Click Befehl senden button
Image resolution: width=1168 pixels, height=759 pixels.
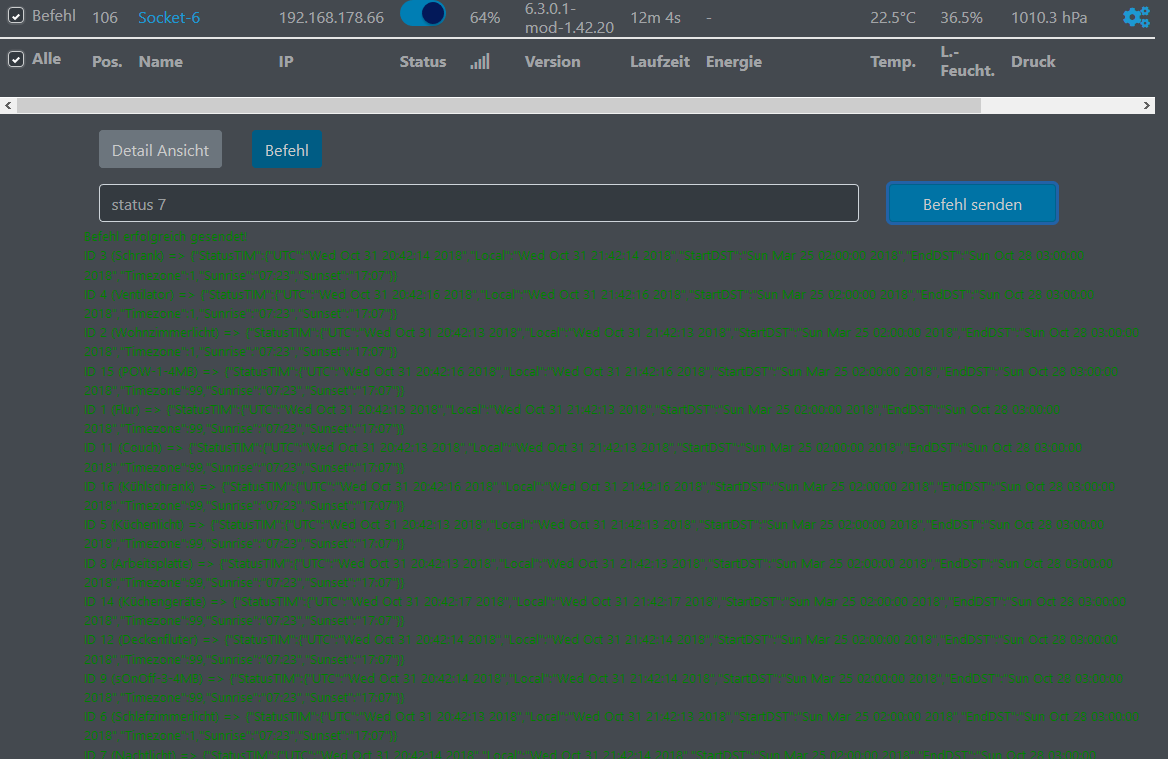click(972, 203)
